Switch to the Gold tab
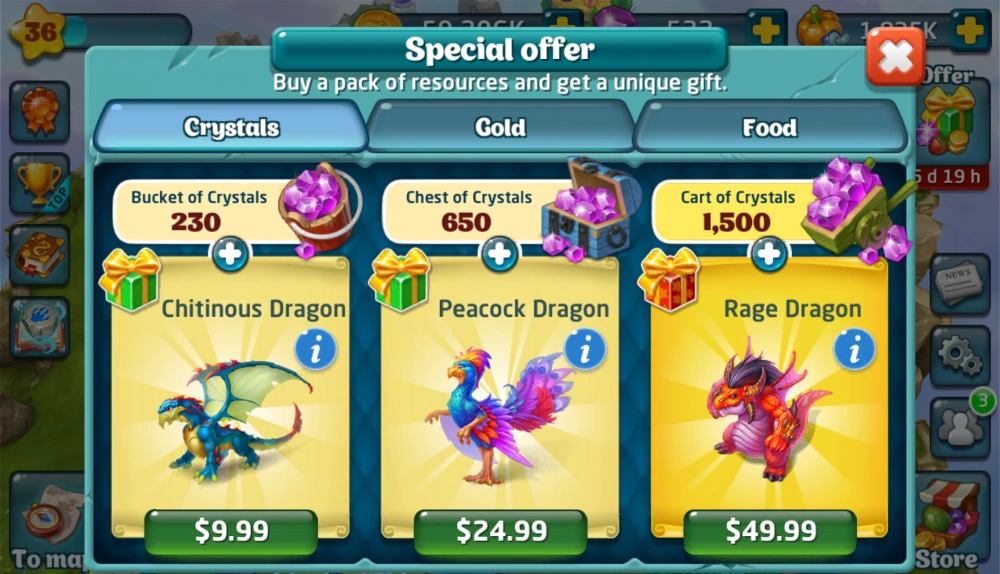The width and height of the screenshot is (1000, 574). tap(500, 128)
